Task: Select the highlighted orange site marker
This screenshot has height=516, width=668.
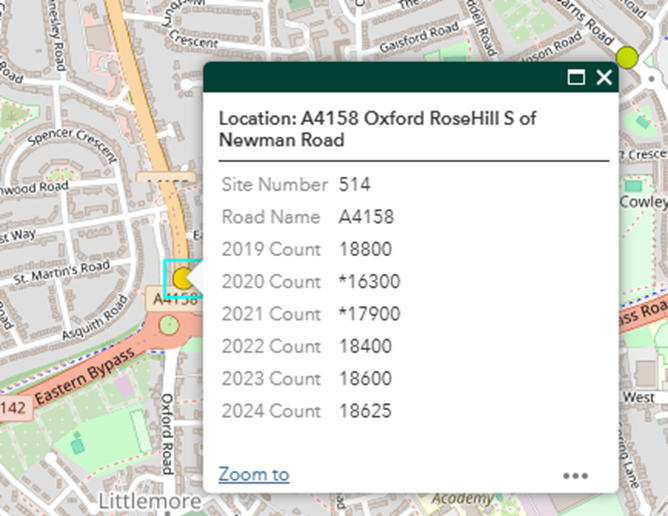Action: 182,278
